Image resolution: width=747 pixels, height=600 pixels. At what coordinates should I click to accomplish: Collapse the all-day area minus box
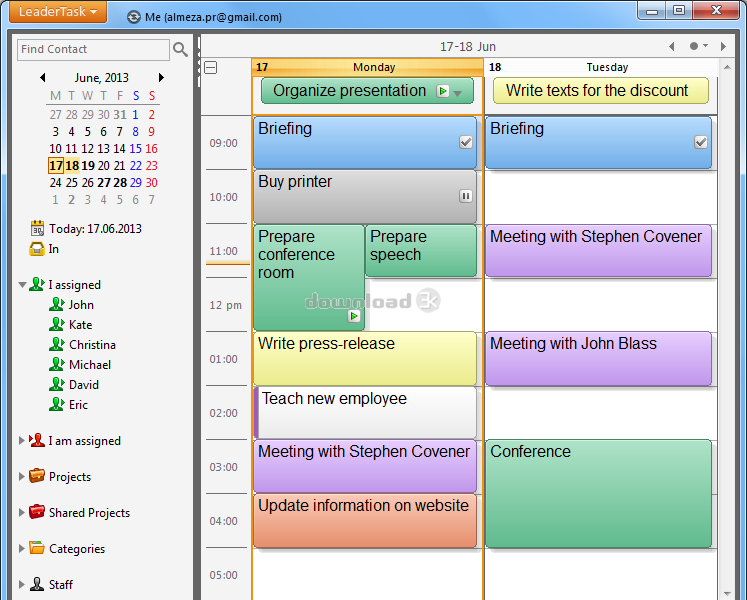(211, 68)
